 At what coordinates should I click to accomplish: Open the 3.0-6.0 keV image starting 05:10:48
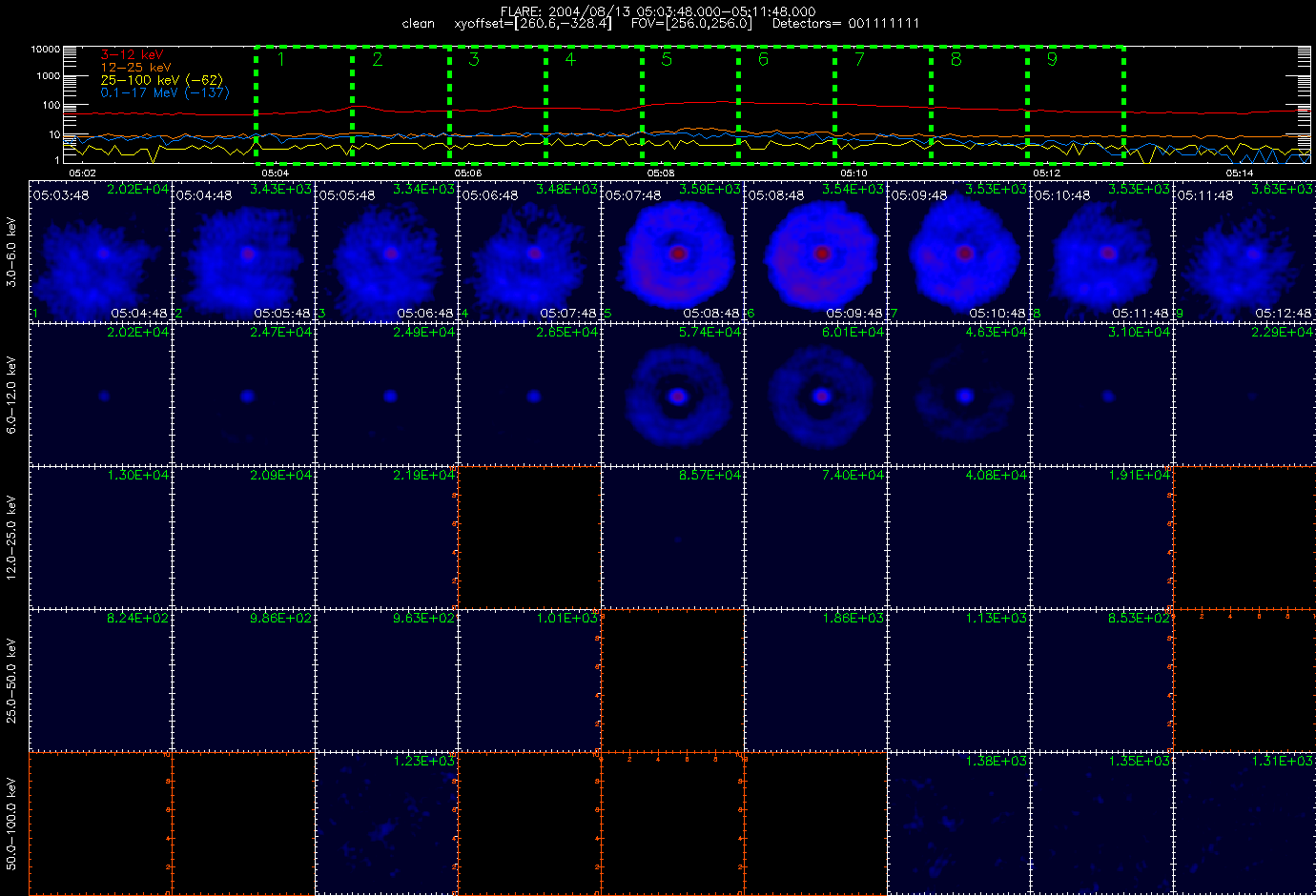pos(1101,251)
